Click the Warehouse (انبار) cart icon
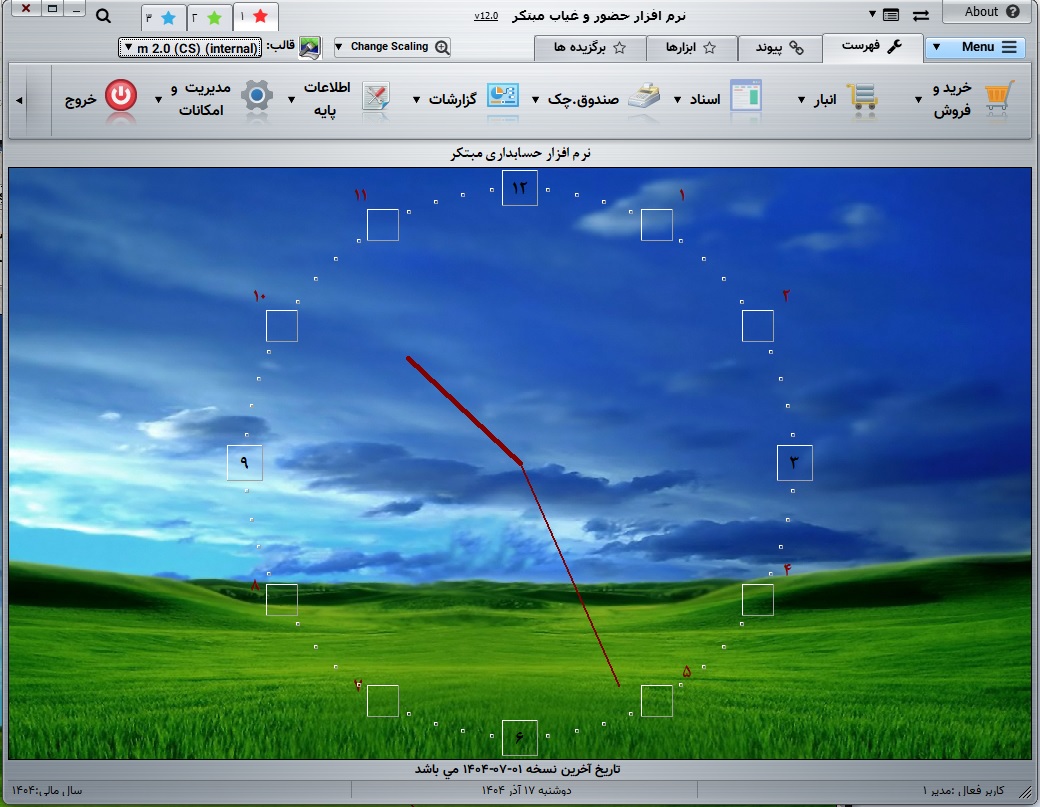The width and height of the screenshot is (1040, 807). tap(862, 97)
